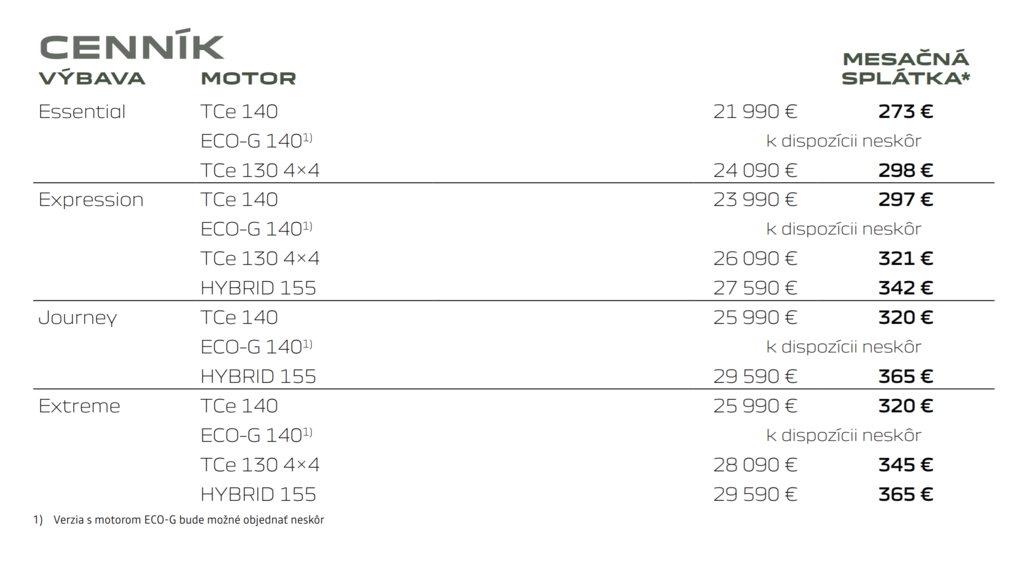Click the 28 090 € price

pyautogui.click(x=755, y=465)
